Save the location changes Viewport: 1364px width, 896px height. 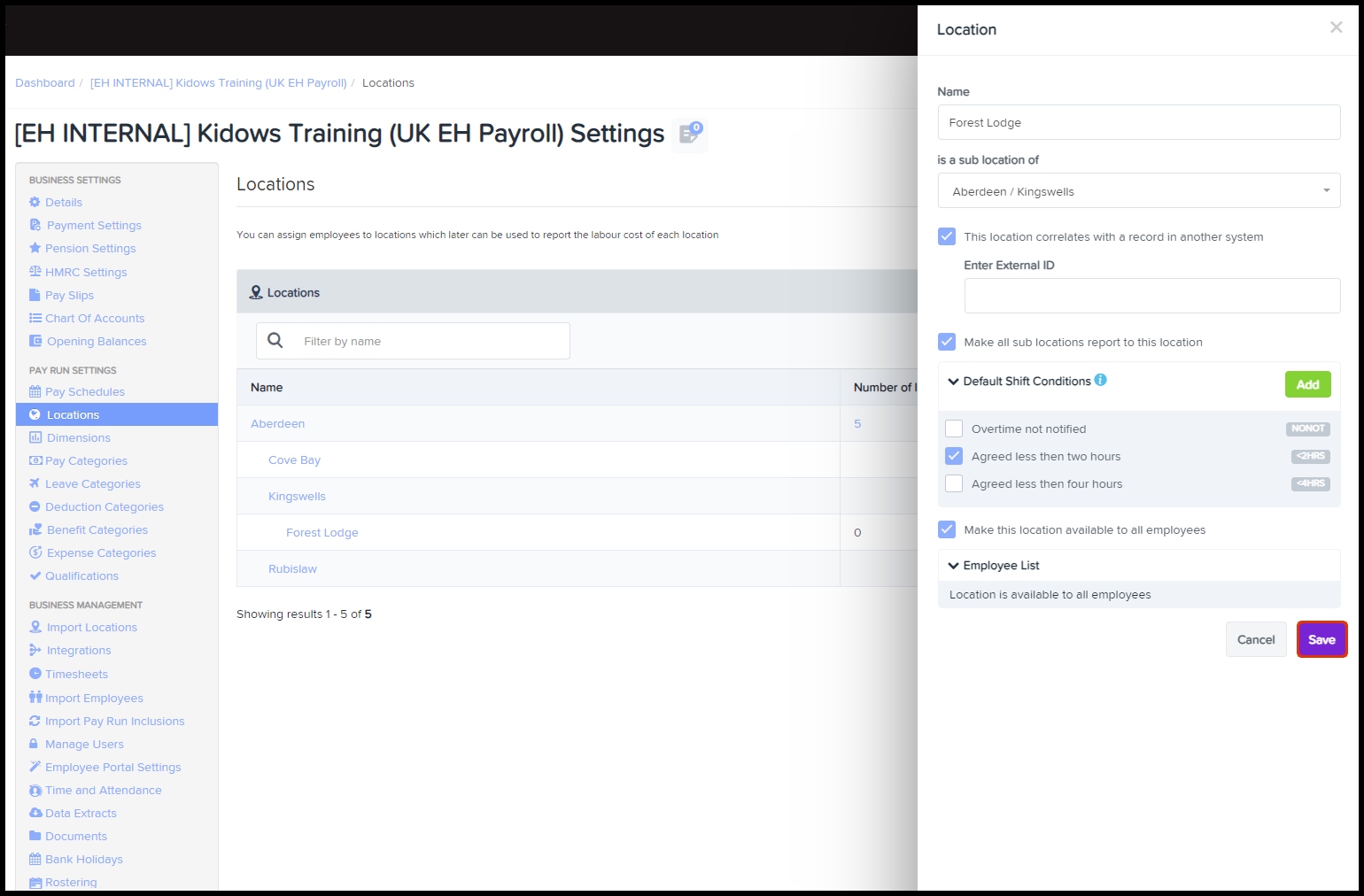click(x=1321, y=639)
